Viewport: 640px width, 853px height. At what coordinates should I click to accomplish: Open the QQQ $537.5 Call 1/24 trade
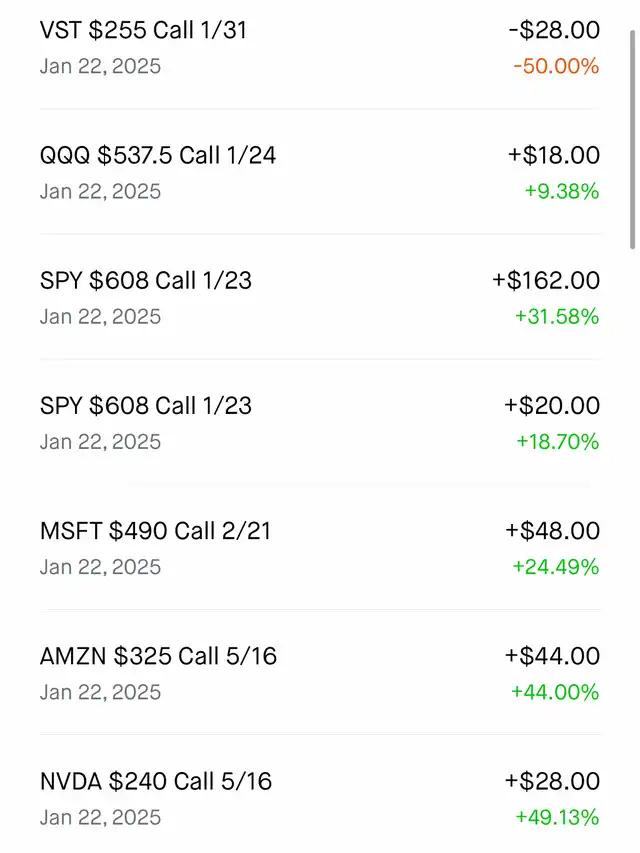click(158, 155)
